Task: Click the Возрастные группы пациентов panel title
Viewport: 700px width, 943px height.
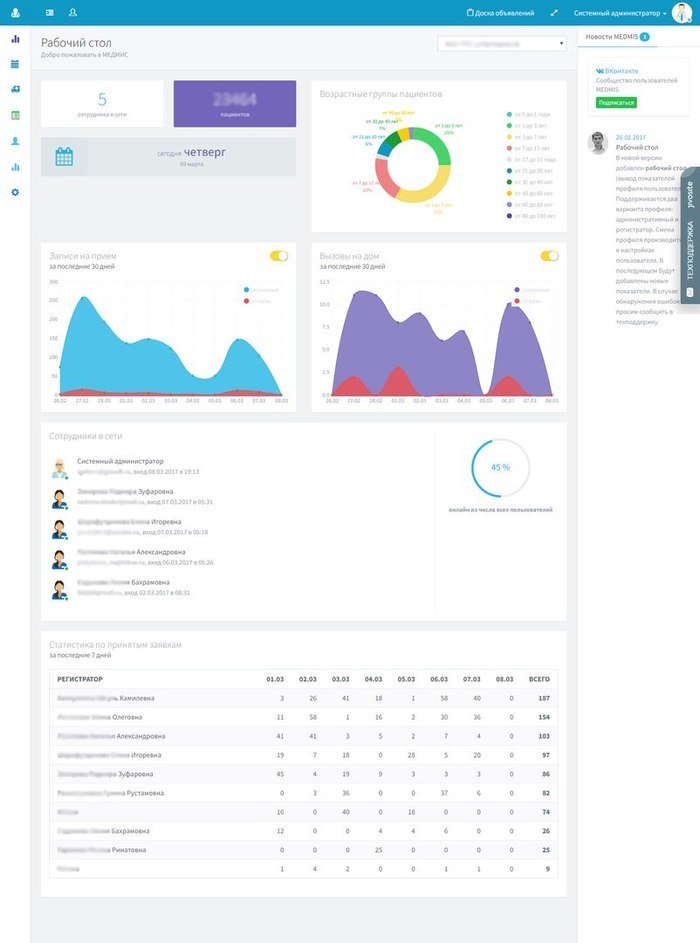Action: [x=381, y=94]
